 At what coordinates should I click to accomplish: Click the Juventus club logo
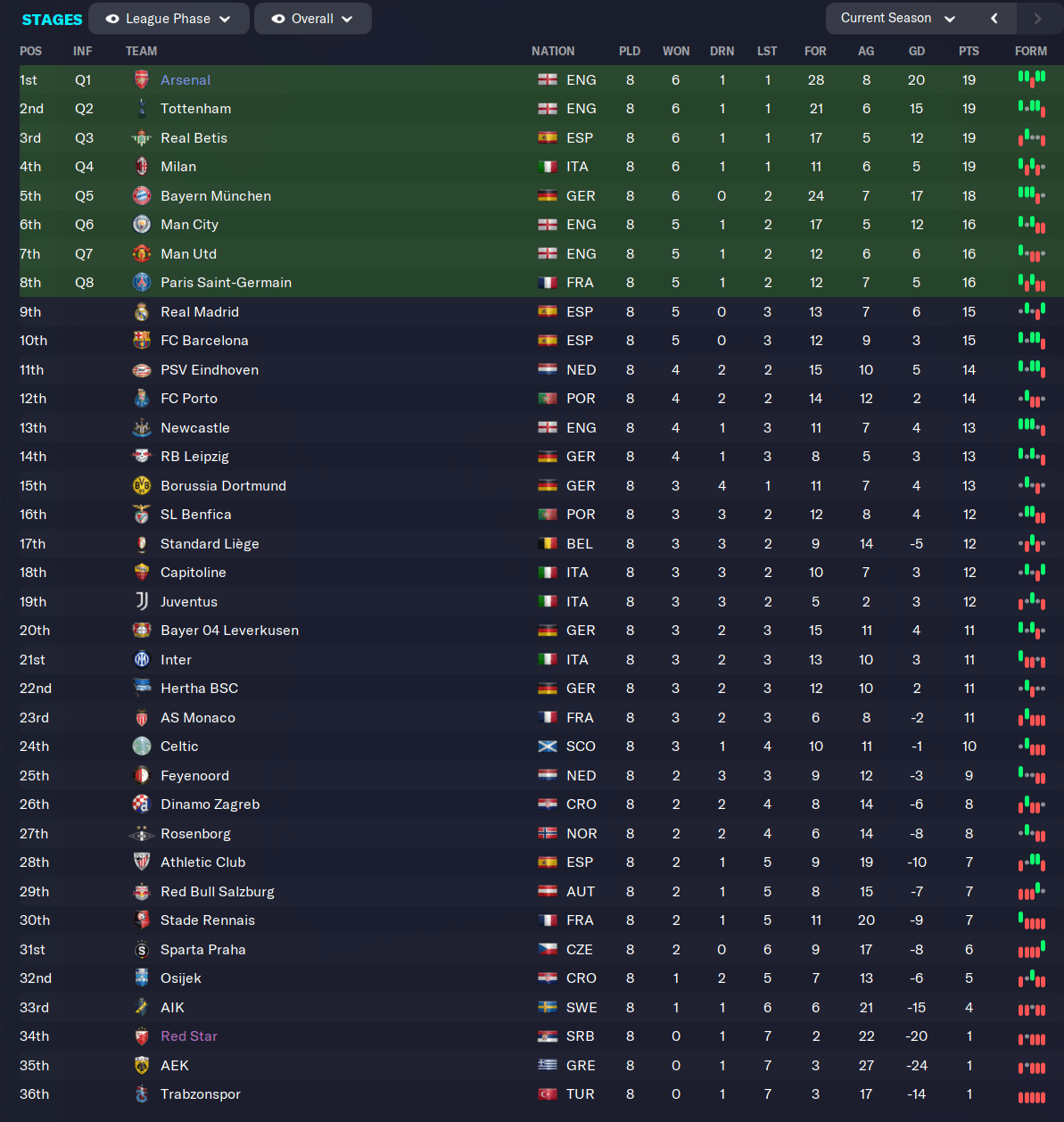[142, 602]
